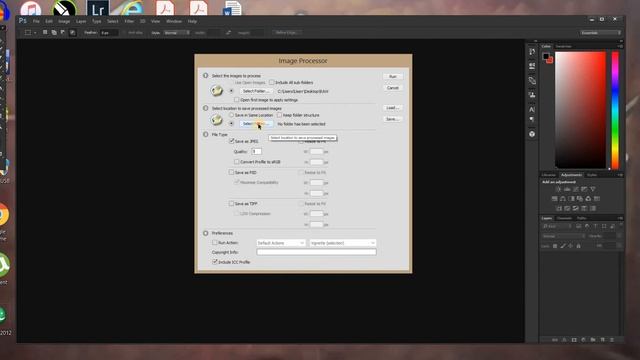
Task: Enable Convert Profile to sRGB
Action: 237,162
